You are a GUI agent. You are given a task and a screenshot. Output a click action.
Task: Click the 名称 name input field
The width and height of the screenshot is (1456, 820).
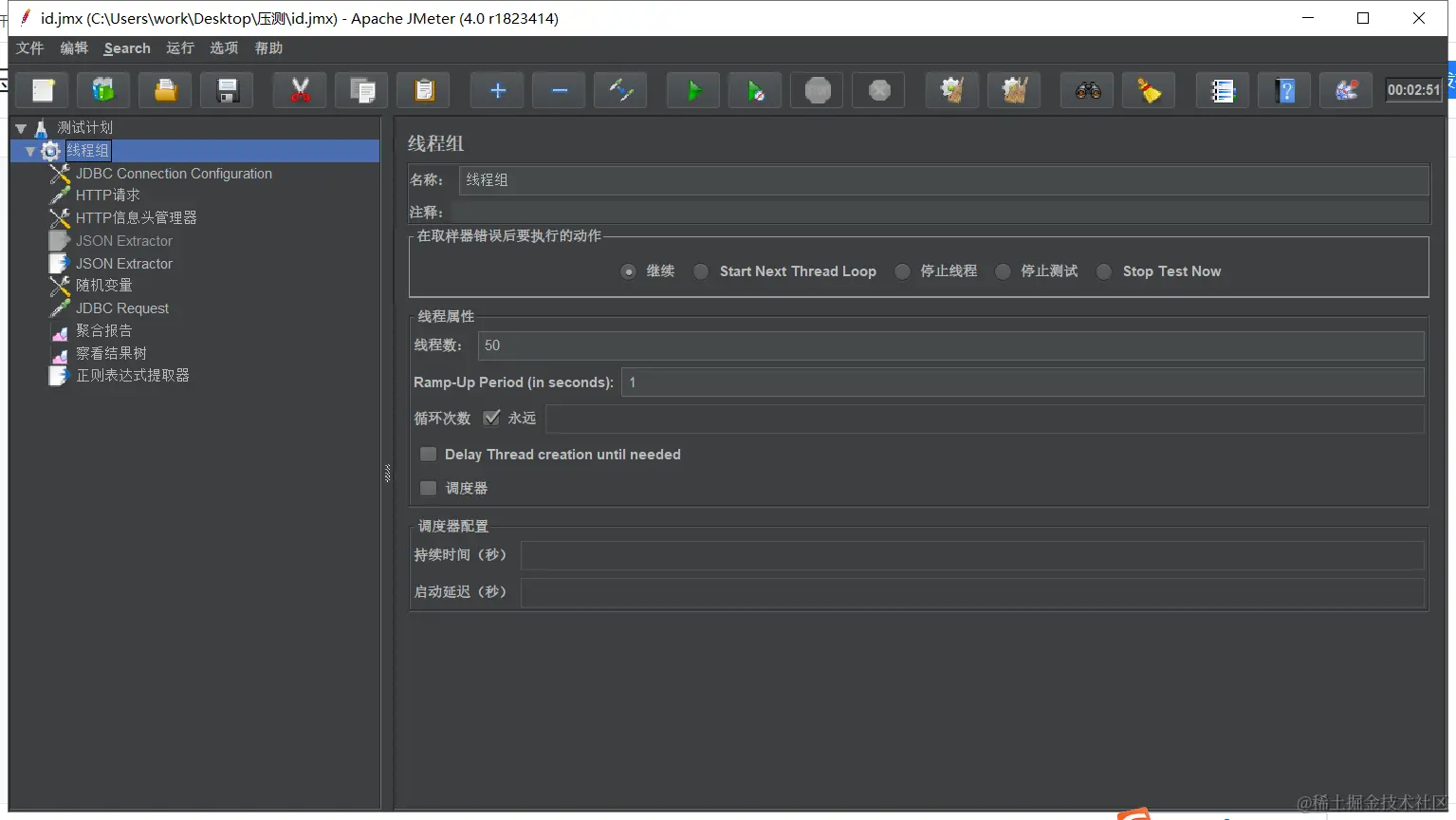[x=944, y=180]
